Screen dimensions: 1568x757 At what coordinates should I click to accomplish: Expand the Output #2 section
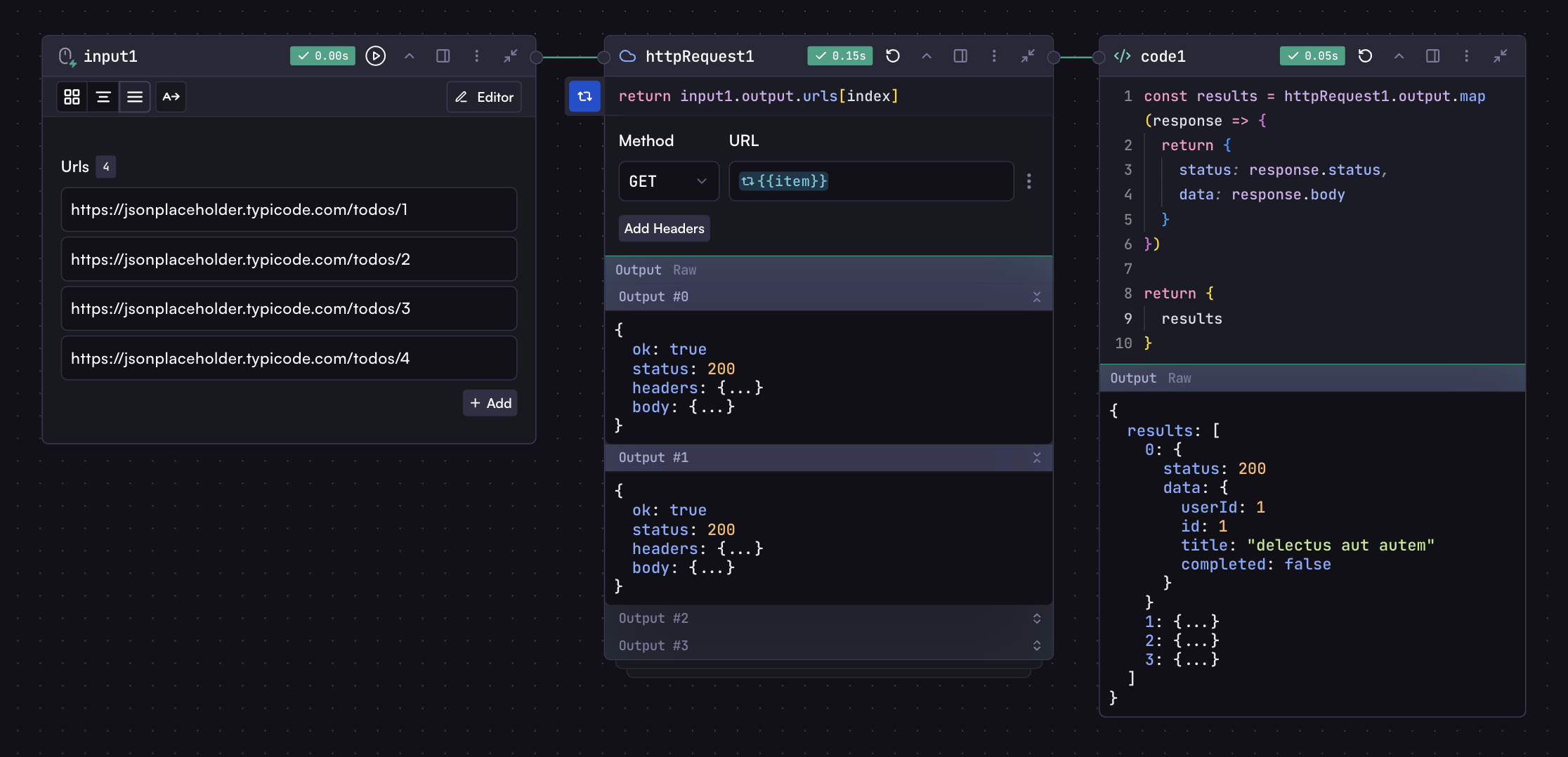(x=1037, y=619)
